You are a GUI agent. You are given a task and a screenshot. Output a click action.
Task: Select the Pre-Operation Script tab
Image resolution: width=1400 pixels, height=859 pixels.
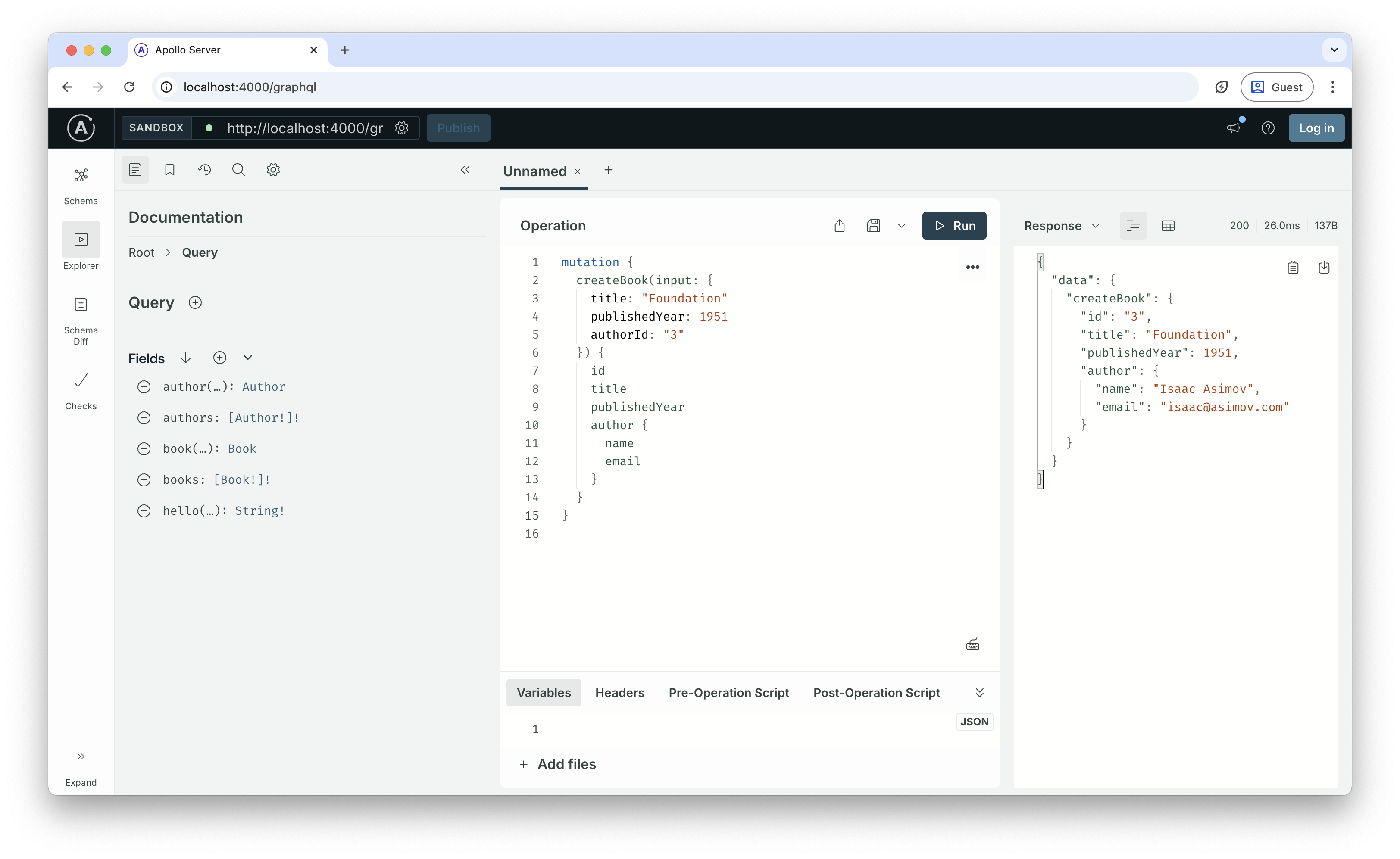pos(729,693)
